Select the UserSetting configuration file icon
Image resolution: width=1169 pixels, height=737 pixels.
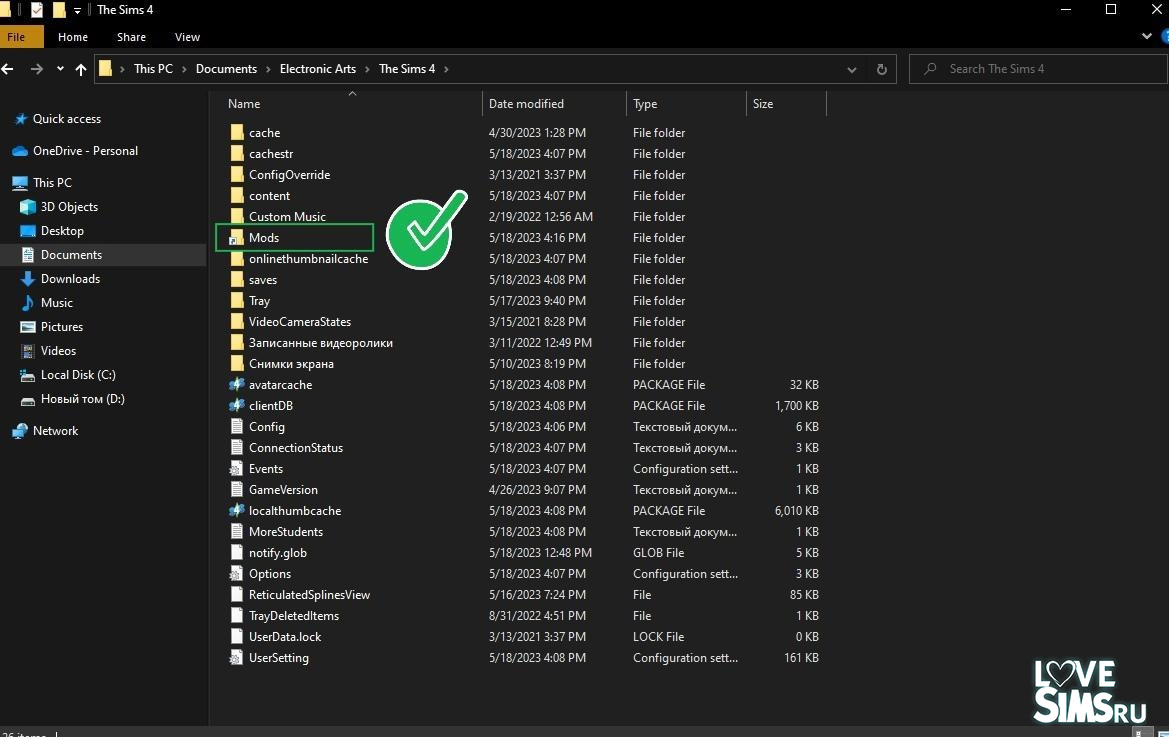pyautogui.click(x=237, y=658)
